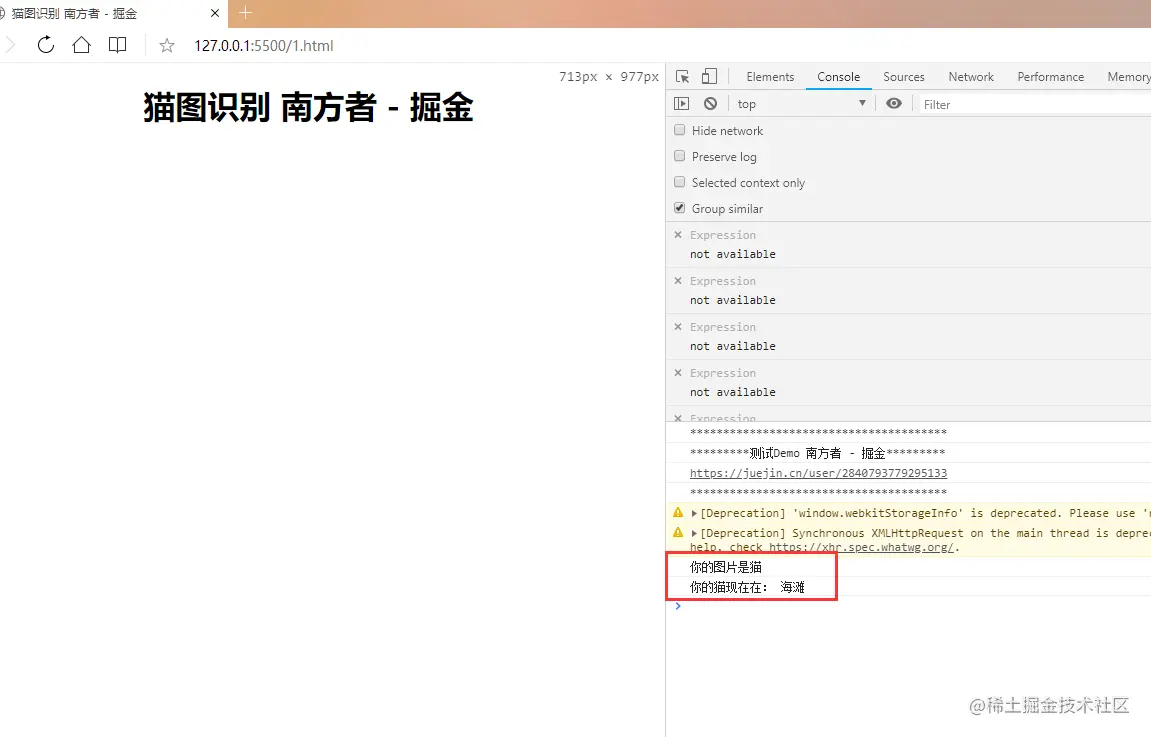1151x737 pixels.
Task: Open the juejin.cn user profile link
Action: click(x=818, y=473)
